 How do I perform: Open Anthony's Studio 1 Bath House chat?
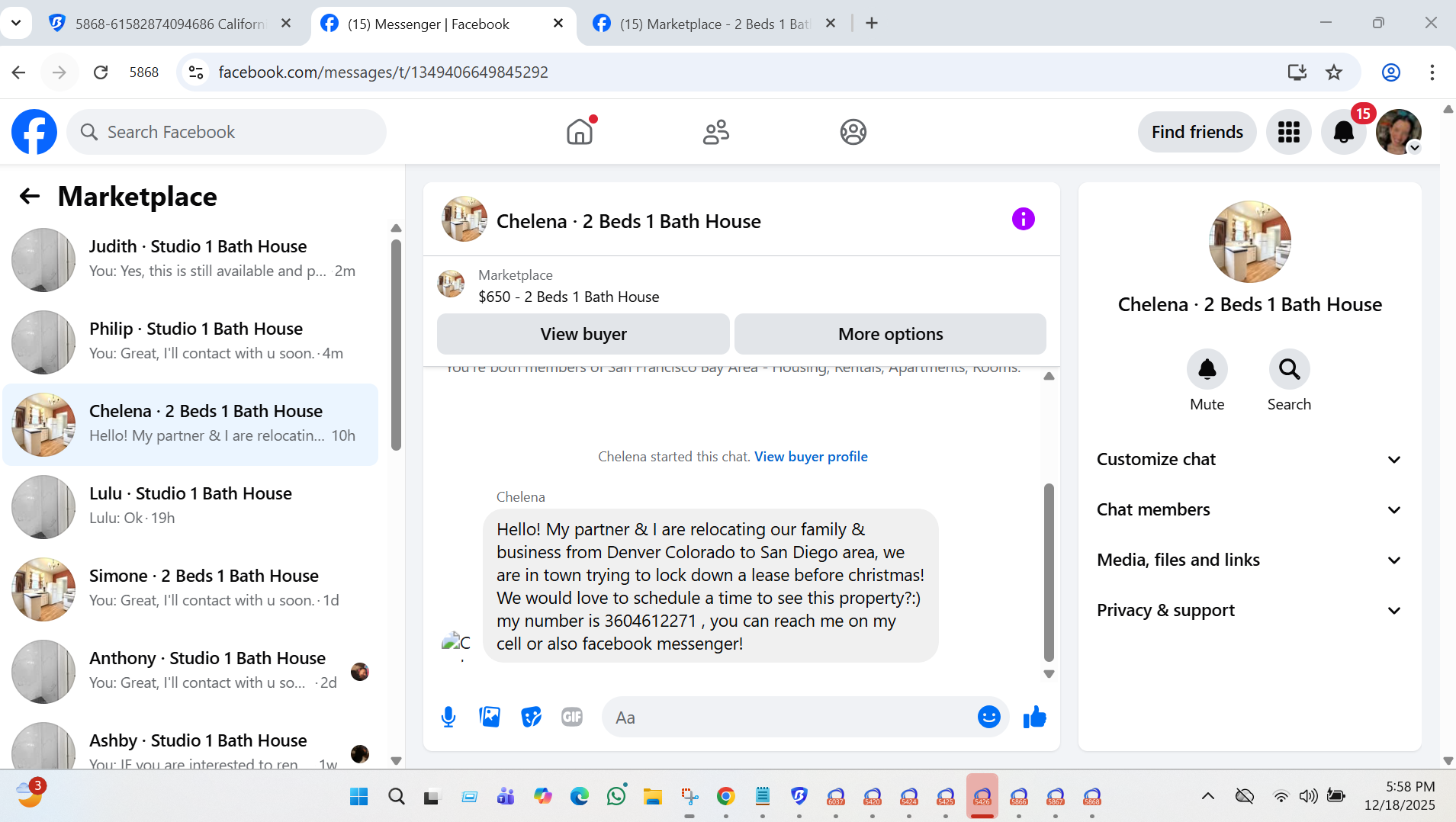(x=191, y=671)
